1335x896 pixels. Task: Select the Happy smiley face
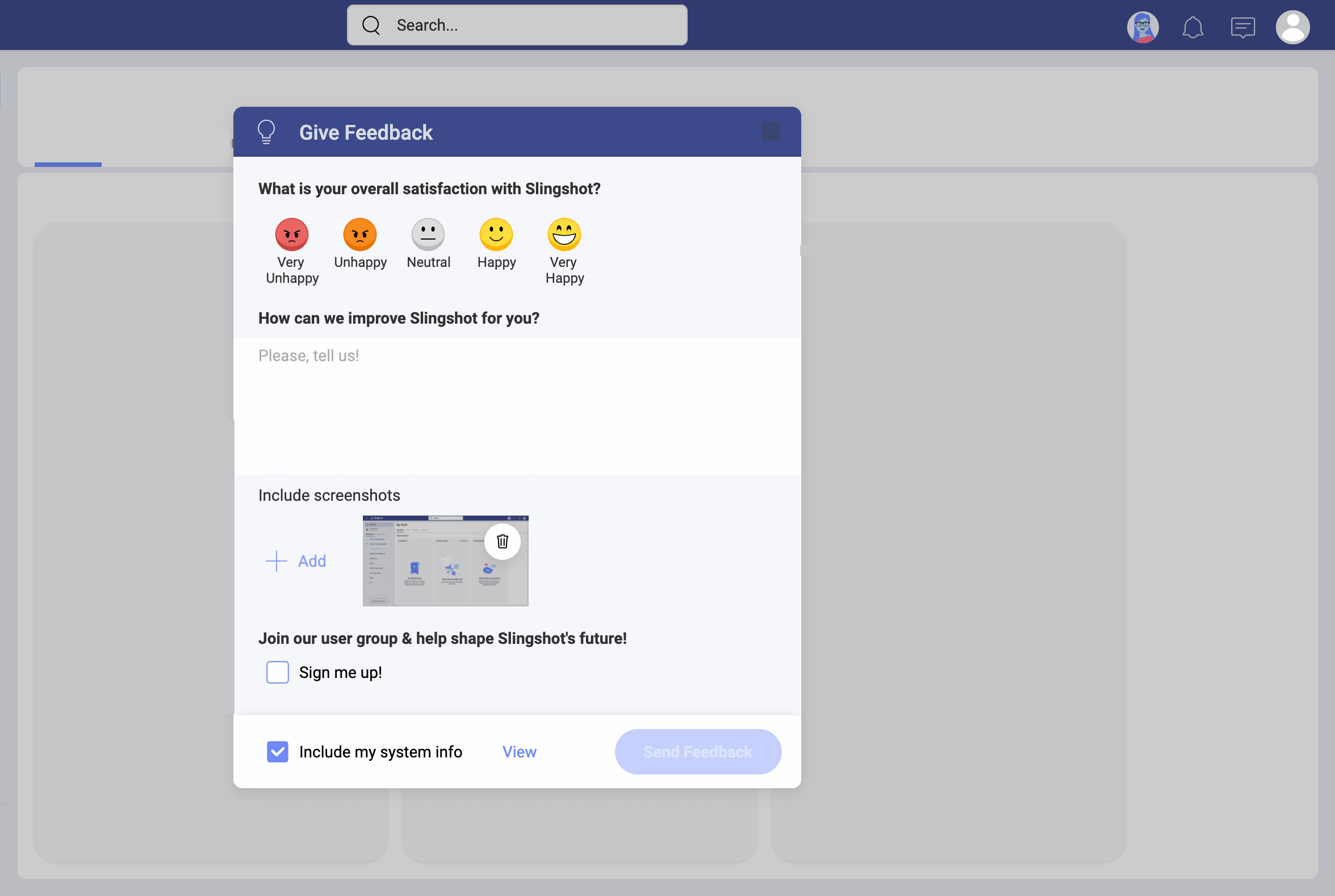click(x=496, y=235)
